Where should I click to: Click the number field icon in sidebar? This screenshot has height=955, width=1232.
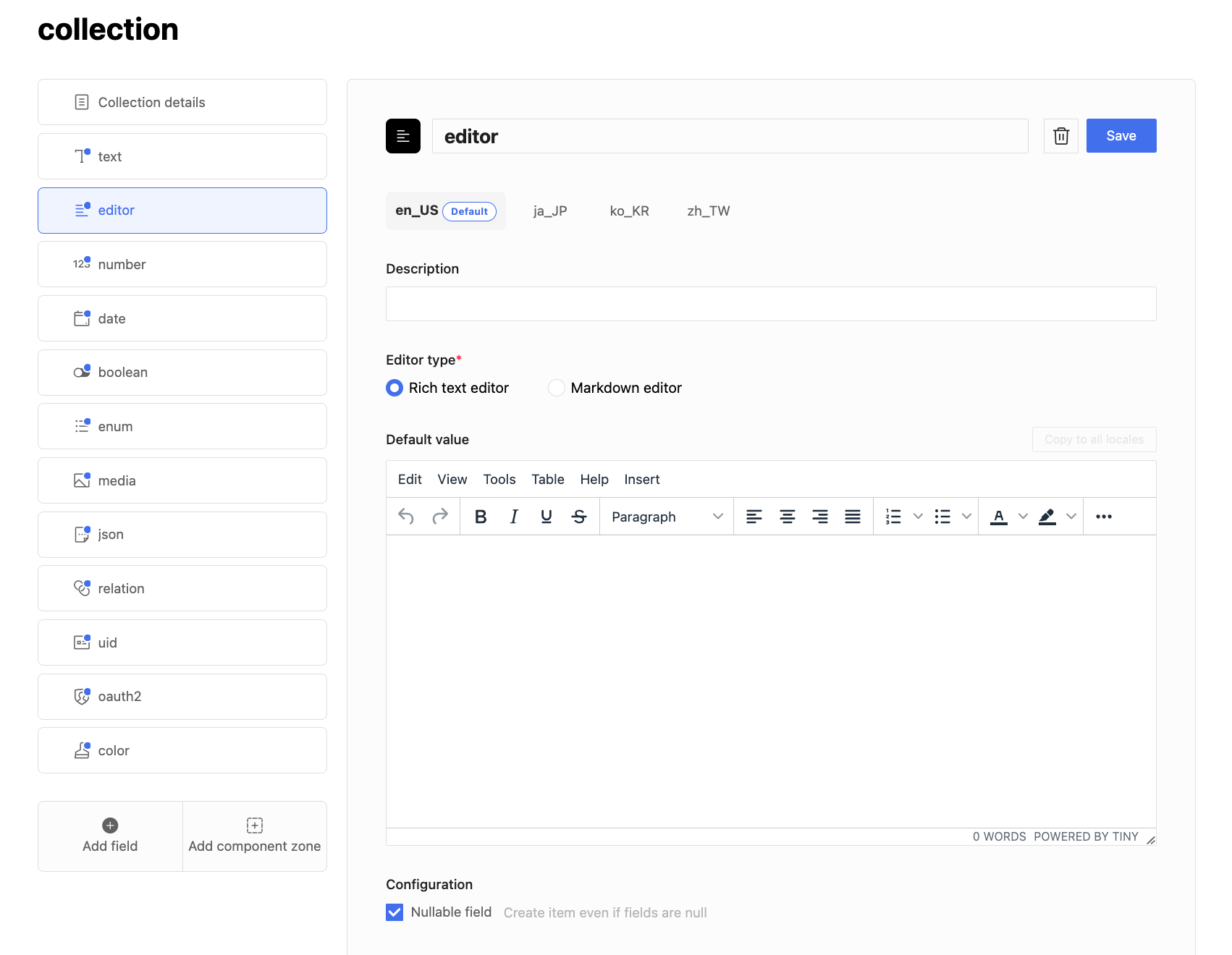point(82,264)
